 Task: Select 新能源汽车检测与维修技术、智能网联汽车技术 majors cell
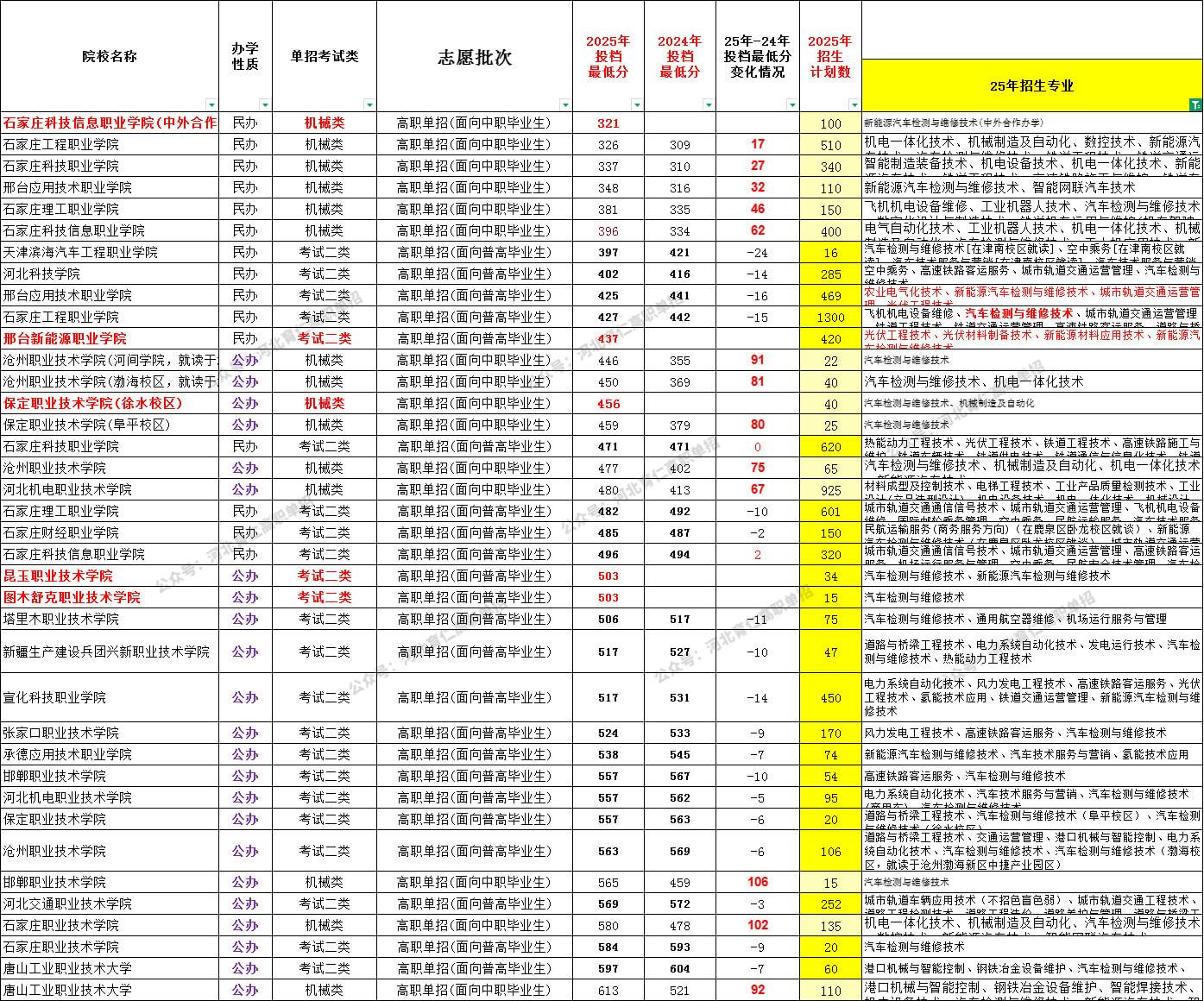coord(1032,187)
